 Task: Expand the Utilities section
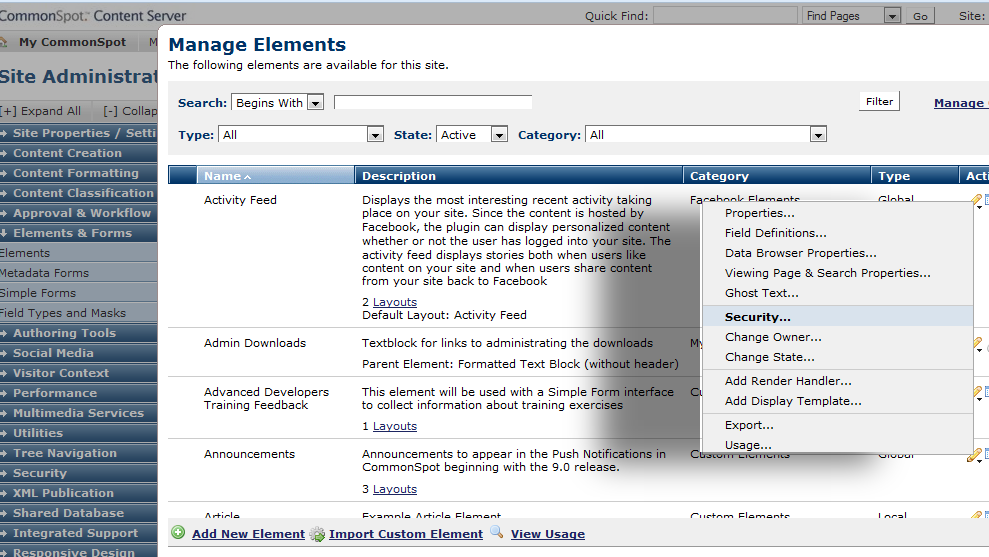(x=78, y=433)
